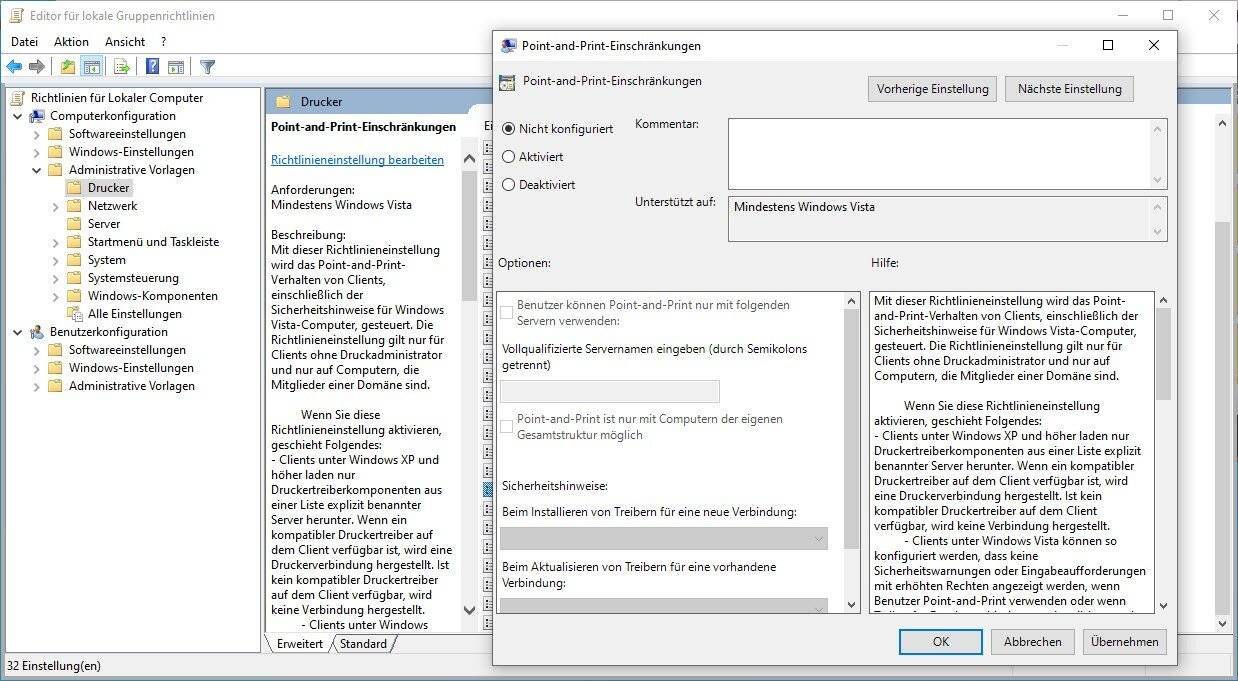The width and height of the screenshot is (1238, 681).
Task: Collapse the Administrative Vorlagen tree node
Action: (x=37, y=170)
